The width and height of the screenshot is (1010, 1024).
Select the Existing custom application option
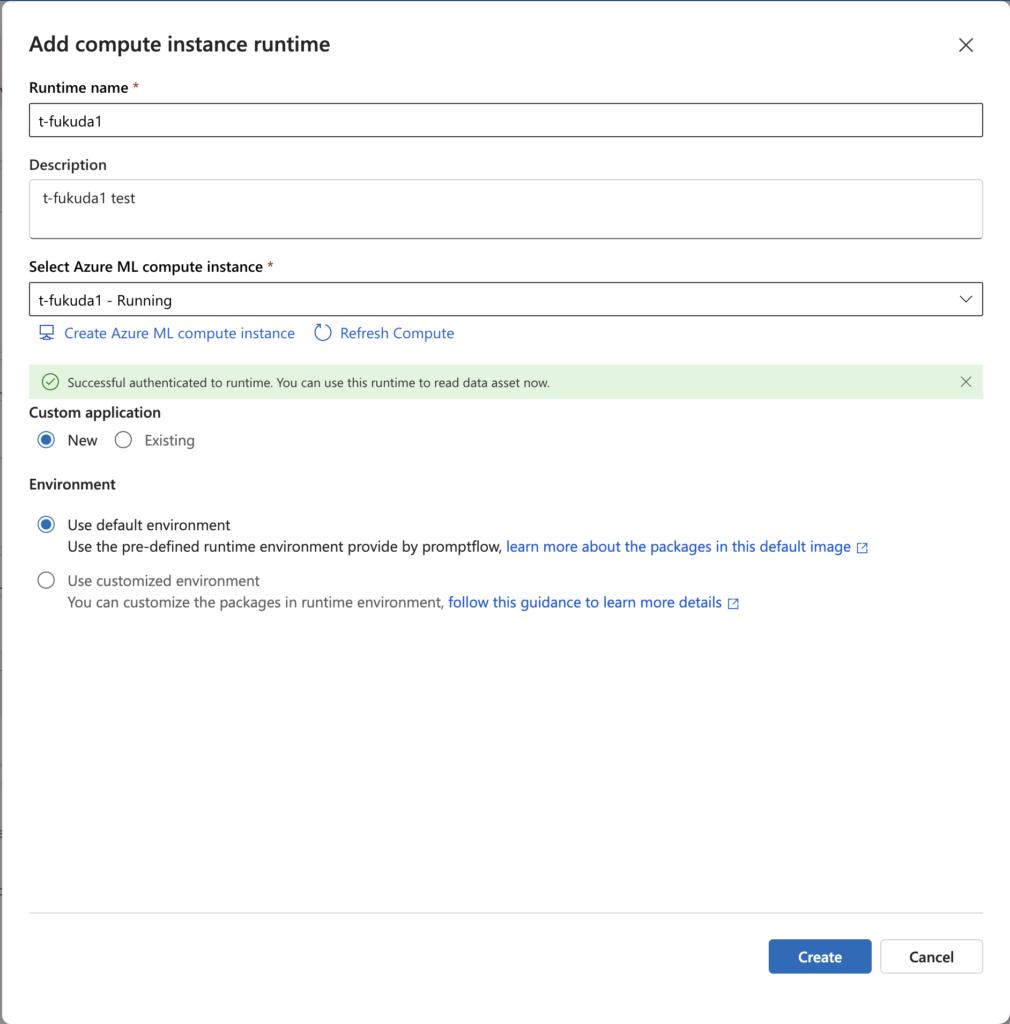coord(124,440)
